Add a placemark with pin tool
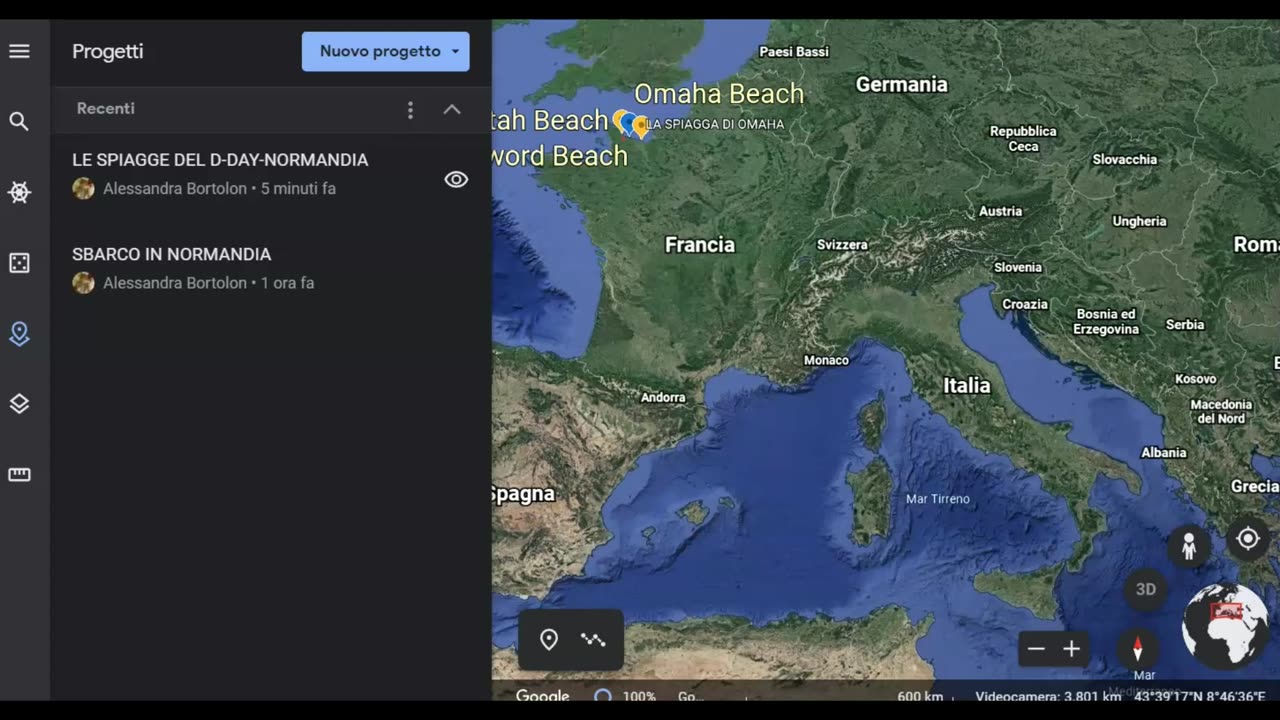The height and width of the screenshot is (720, 1280). pyautogui.click(x=549, y=640)
